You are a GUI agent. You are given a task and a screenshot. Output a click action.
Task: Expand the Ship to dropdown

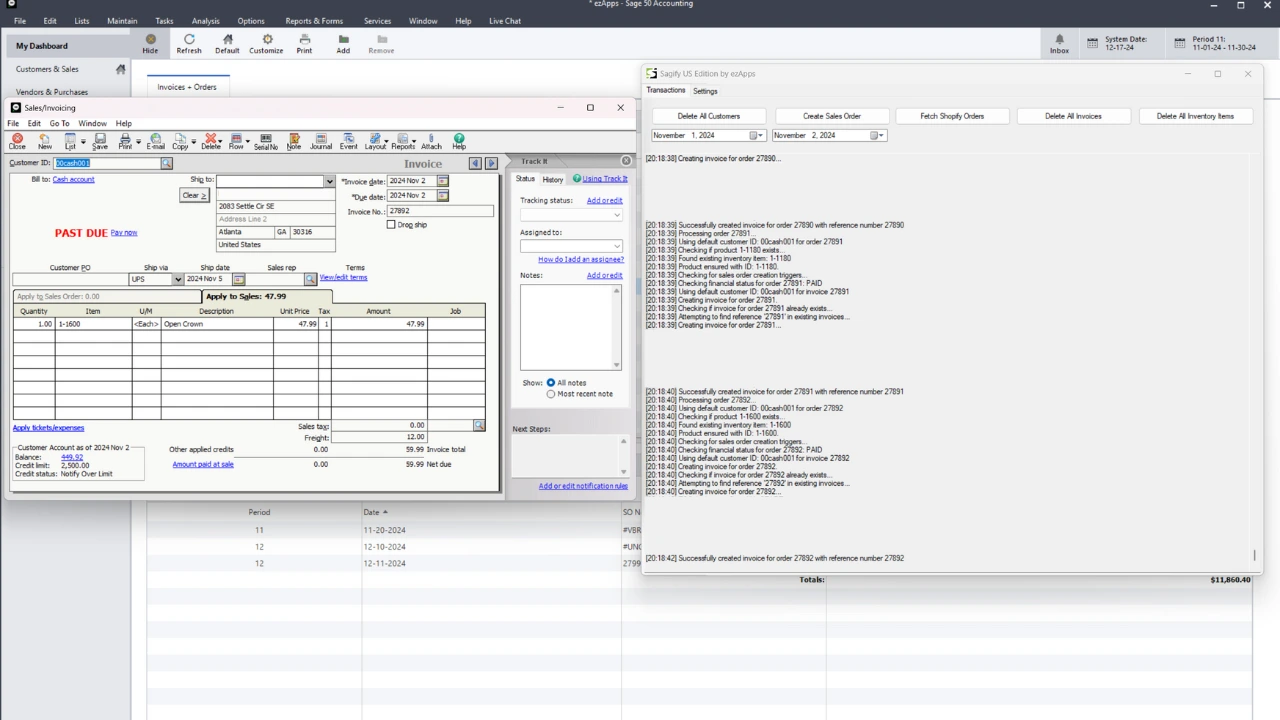tap(329, 181)
